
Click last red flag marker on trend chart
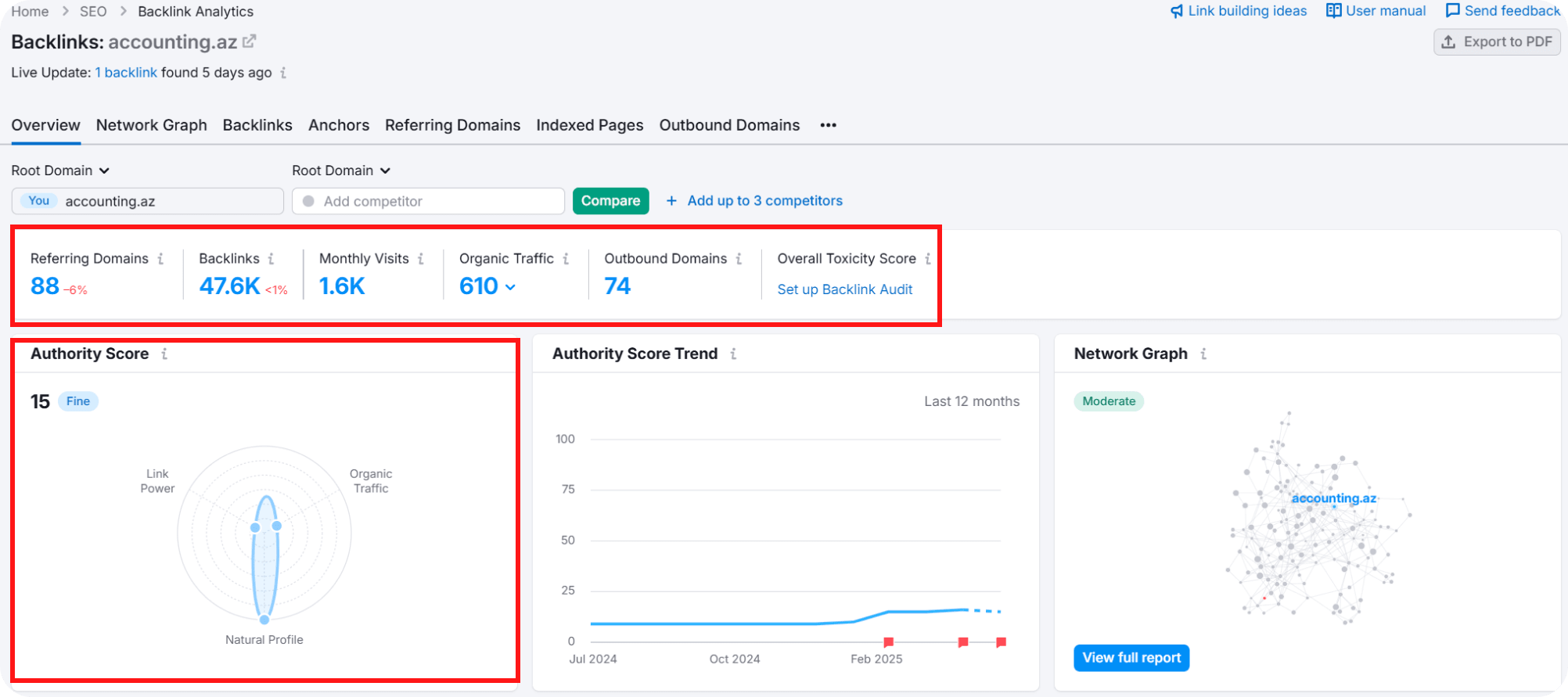(1001, 642)
